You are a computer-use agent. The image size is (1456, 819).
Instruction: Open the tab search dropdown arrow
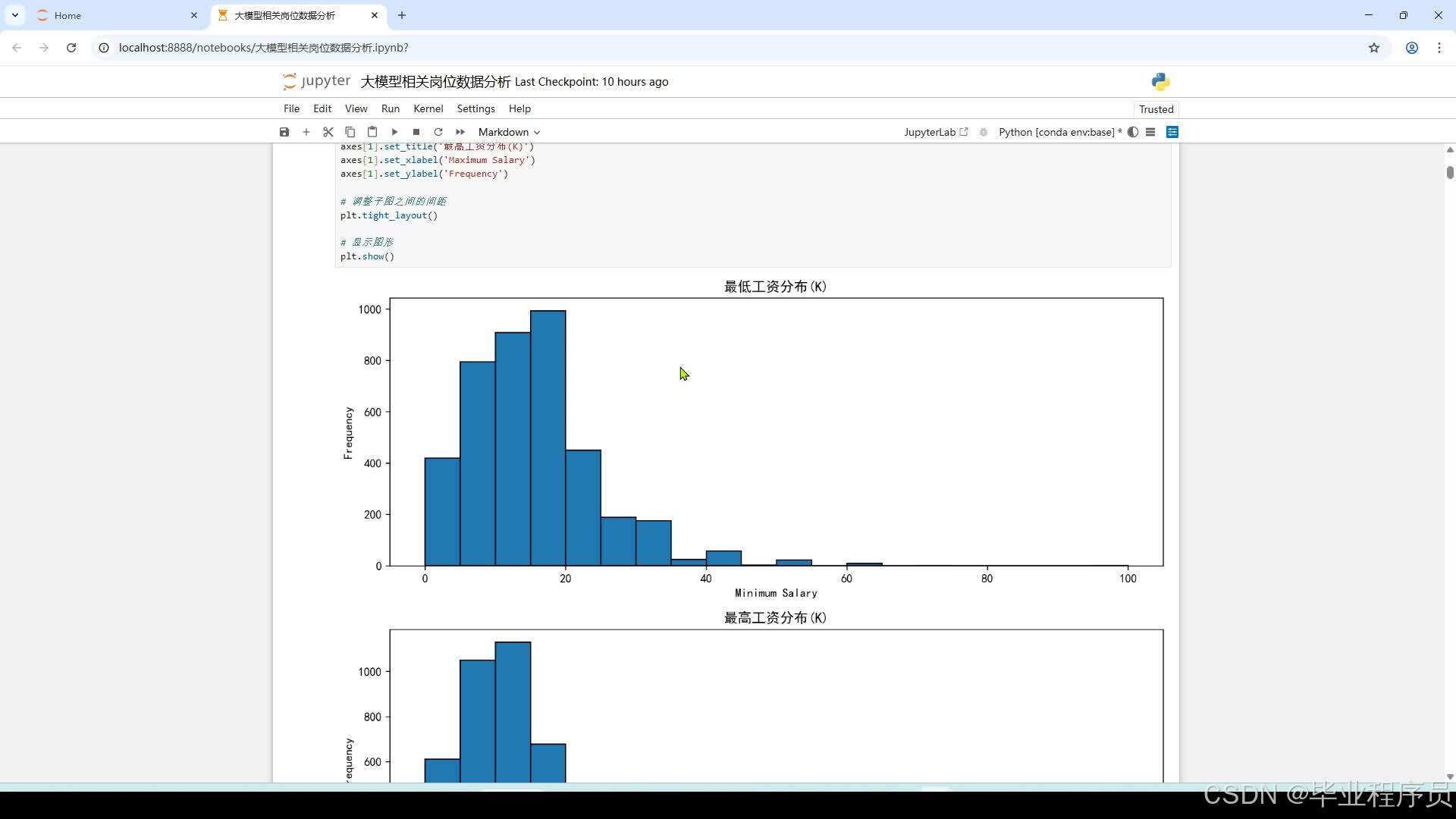pyautogui.click(x=15, y=15)
